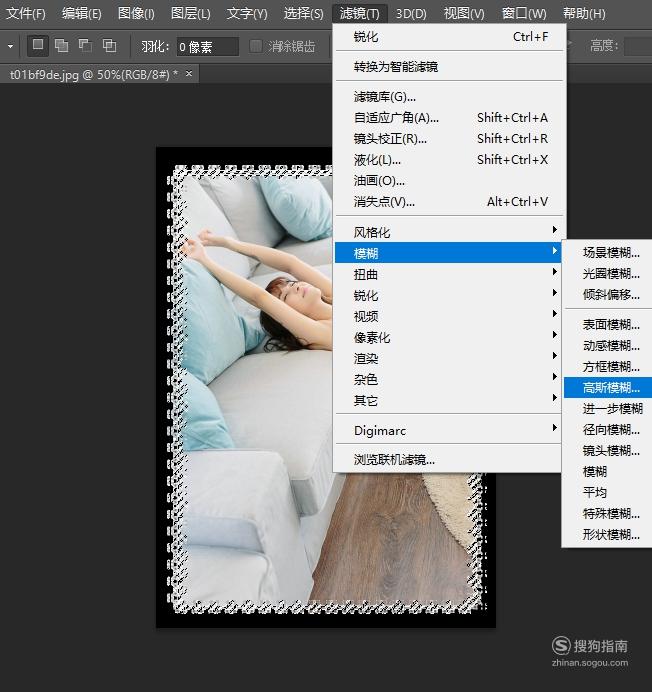This screenshot has width=652, height=692.
Task: Expand the 杂色 noise submenu
Action: (x=448, y=380)
